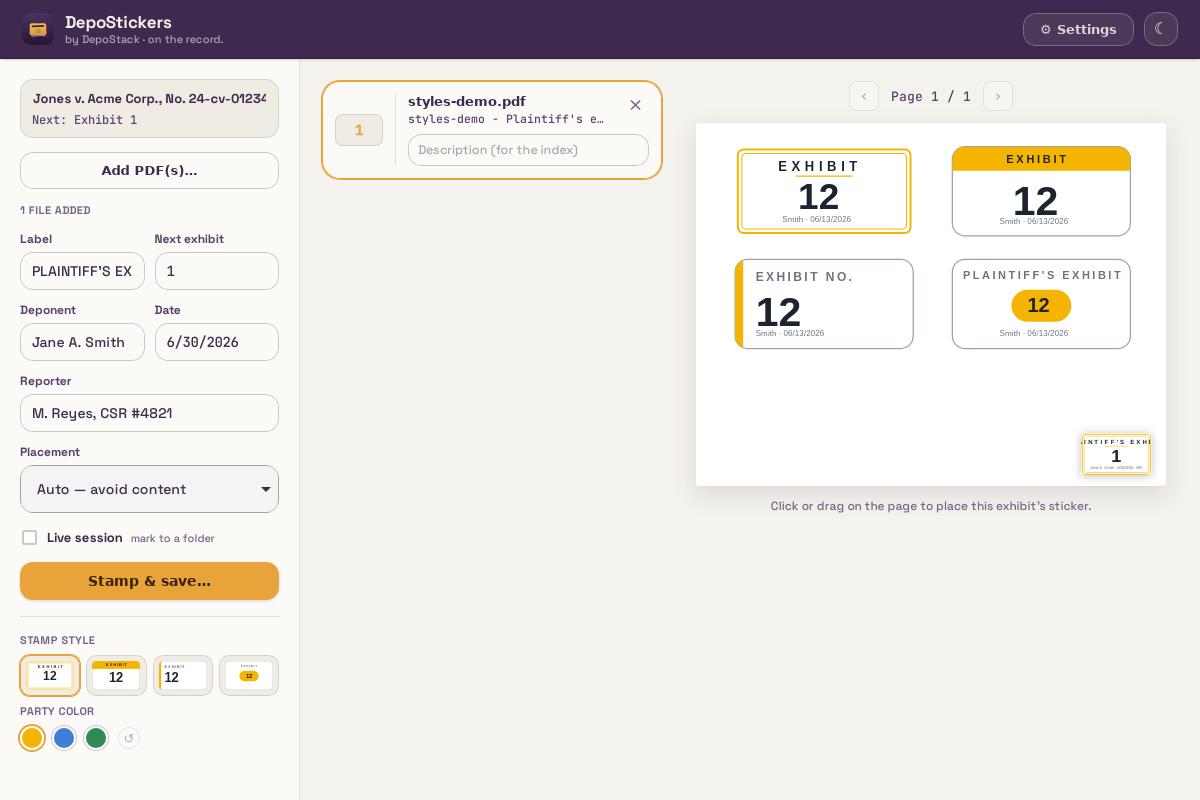Viewport: 1200px width, 800px height.
Task: Toggle dark mode moon icon
Action: (x=1161, y=29)
